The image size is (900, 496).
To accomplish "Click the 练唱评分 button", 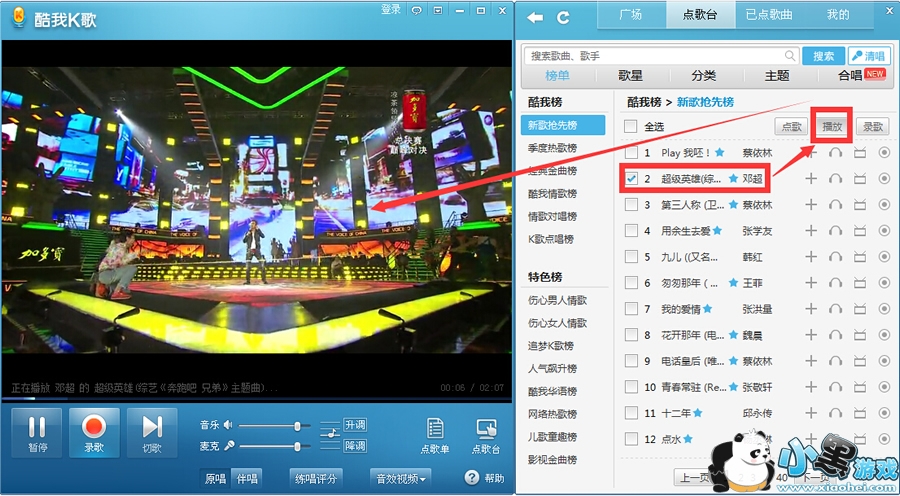I will coord(316,478).
